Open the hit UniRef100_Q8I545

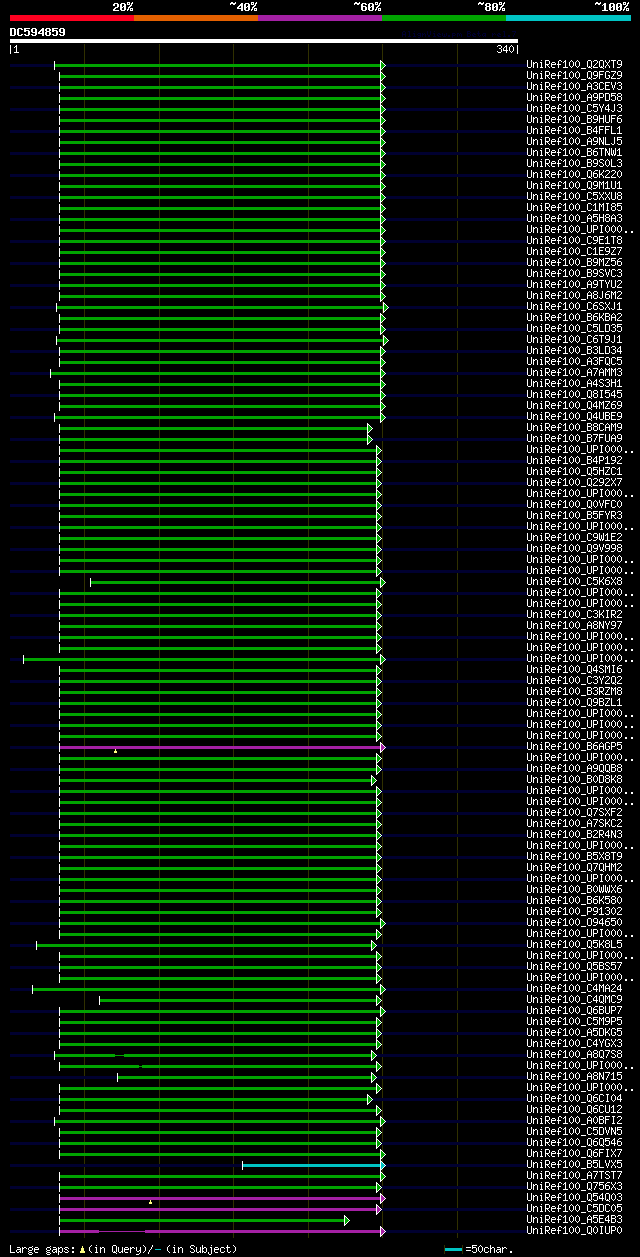pyautogui.click(x=574, y=394)
